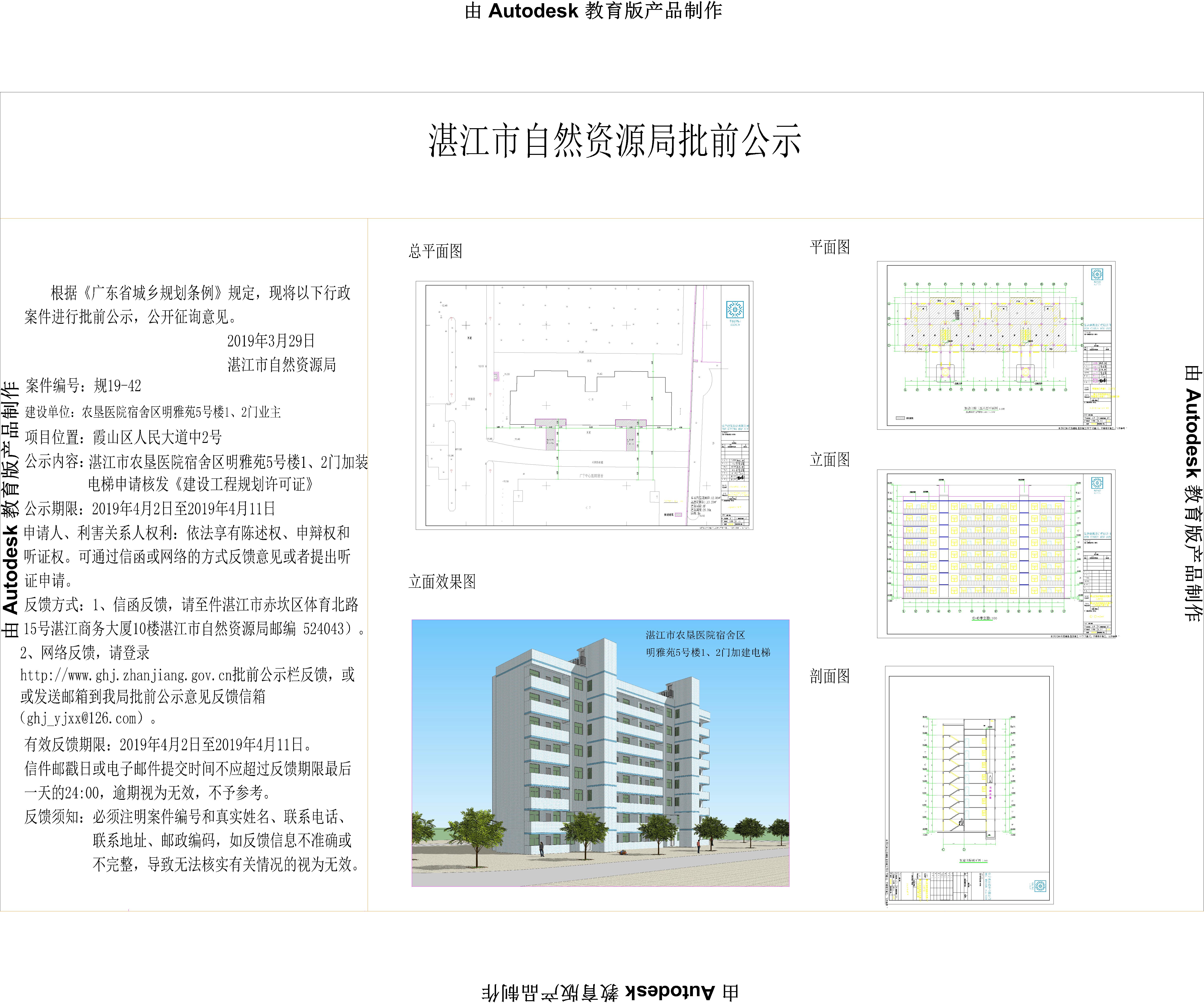
Task: Click the 立面效果图 section label
Action: 442,582
